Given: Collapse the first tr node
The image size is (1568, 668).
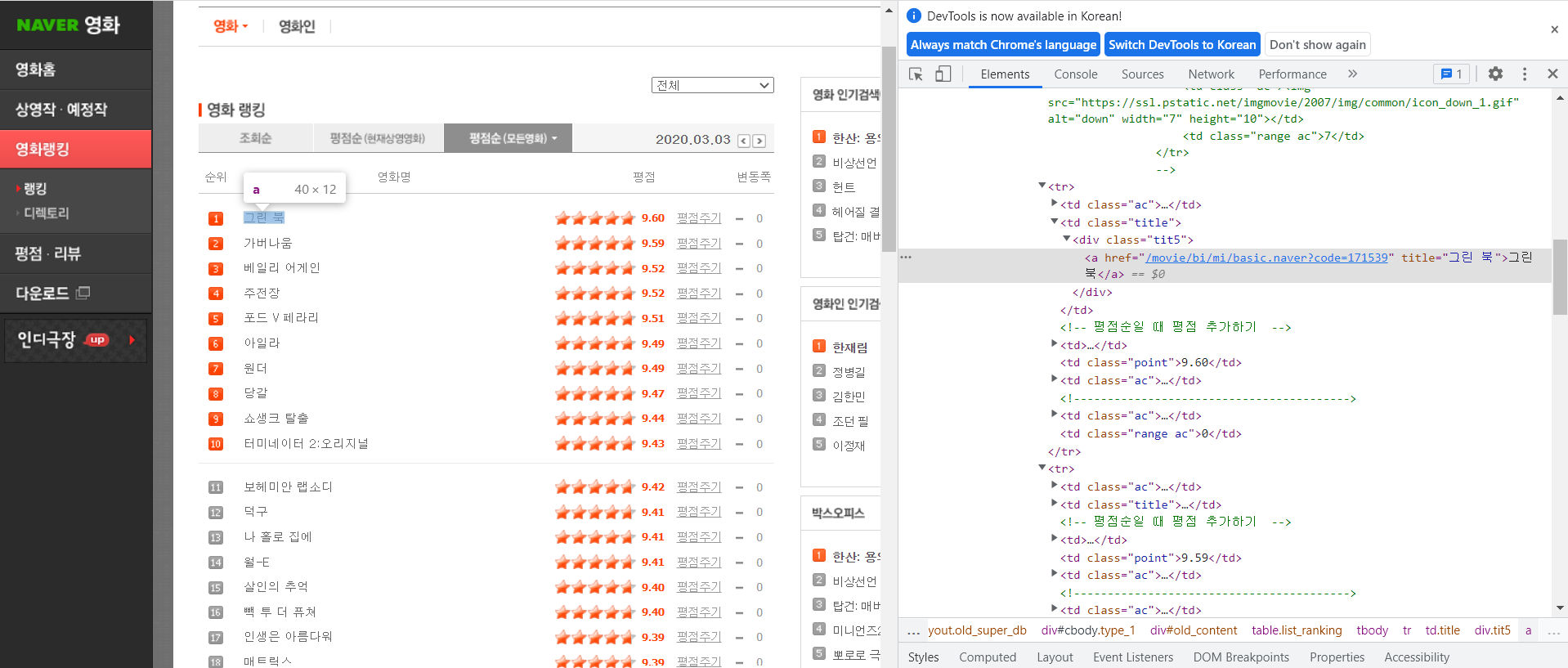Looking at the screenshot, I should point(1042,186).
